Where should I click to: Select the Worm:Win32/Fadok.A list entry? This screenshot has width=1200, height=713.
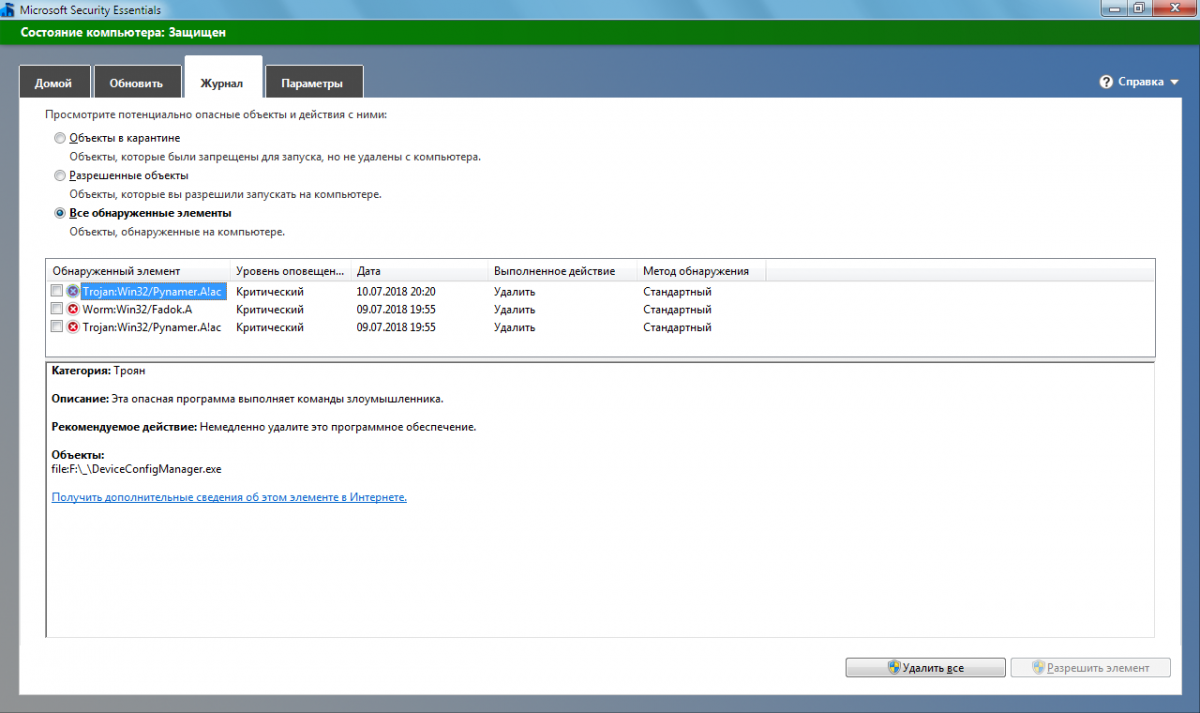(137, 309)
